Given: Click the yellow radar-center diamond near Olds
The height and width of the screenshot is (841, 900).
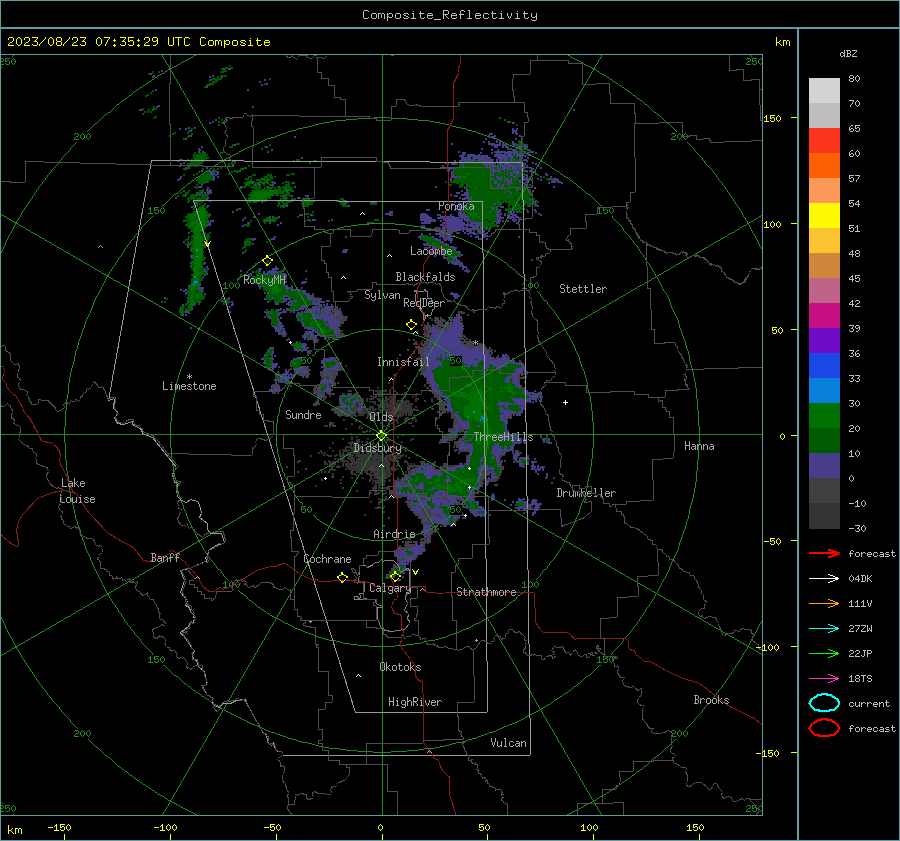Looking at the screenshot, I should (x=381, y=436).
